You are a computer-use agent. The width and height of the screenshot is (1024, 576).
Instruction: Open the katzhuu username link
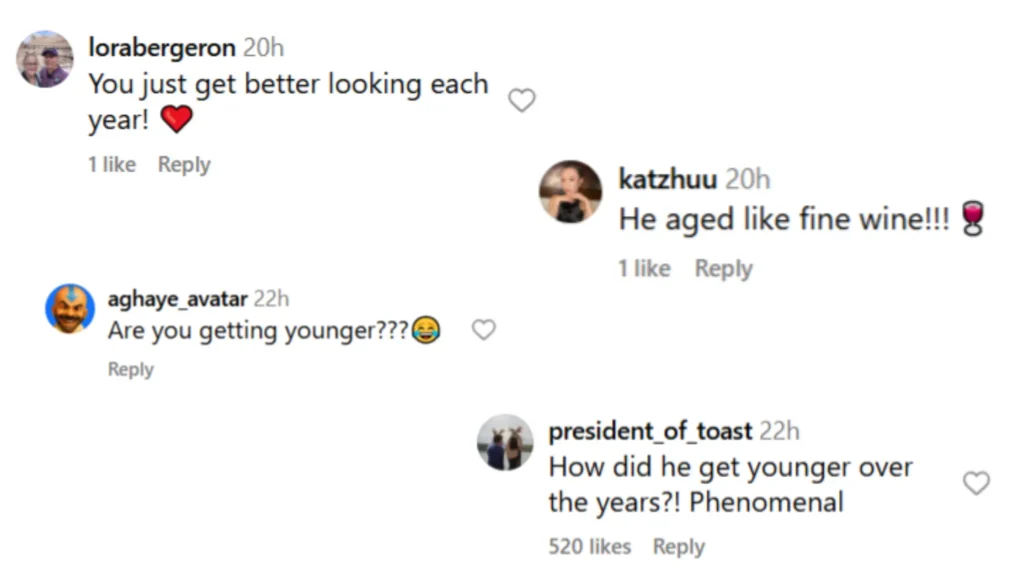[x=667, y=179]
